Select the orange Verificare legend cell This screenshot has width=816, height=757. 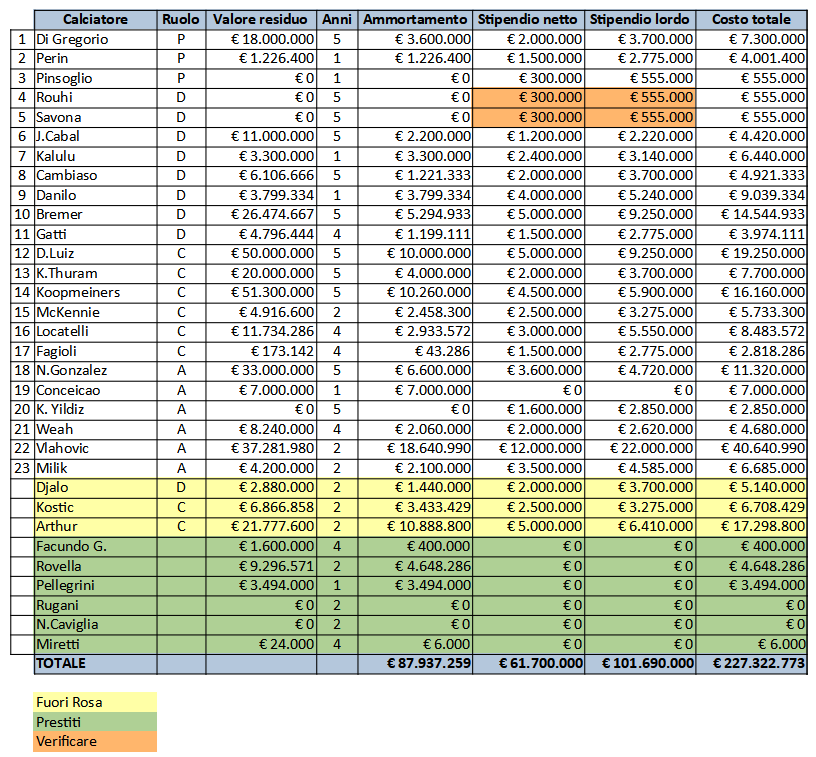coord(95,741)
